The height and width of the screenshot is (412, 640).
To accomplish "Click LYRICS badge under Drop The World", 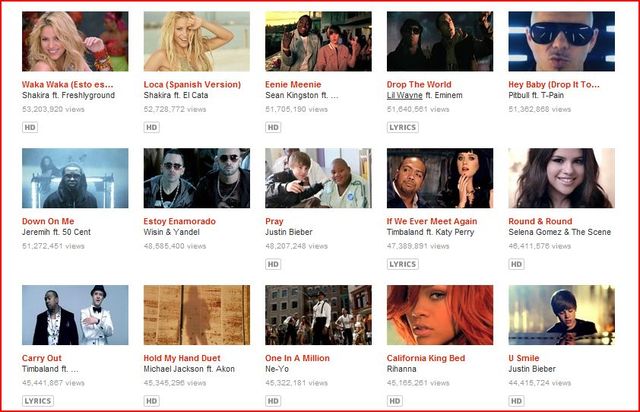I will coord(402,127).
